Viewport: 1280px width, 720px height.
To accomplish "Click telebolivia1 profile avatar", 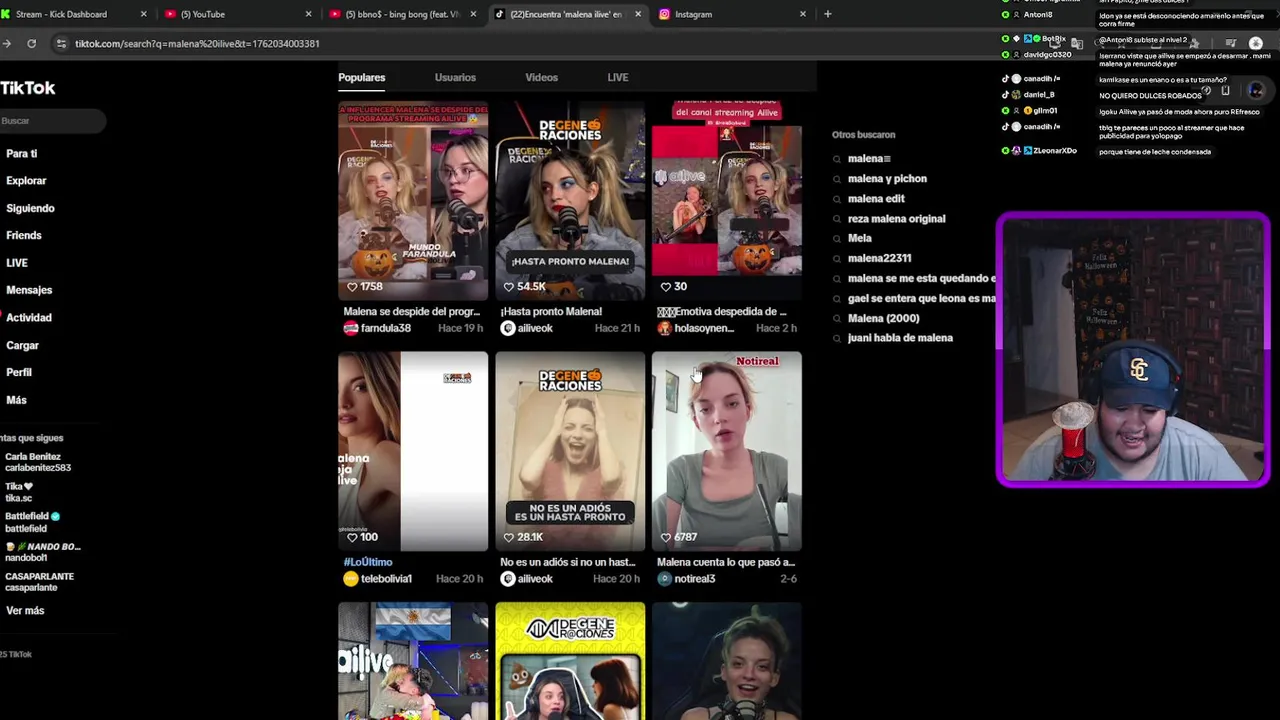I will [x=350, y=579].
